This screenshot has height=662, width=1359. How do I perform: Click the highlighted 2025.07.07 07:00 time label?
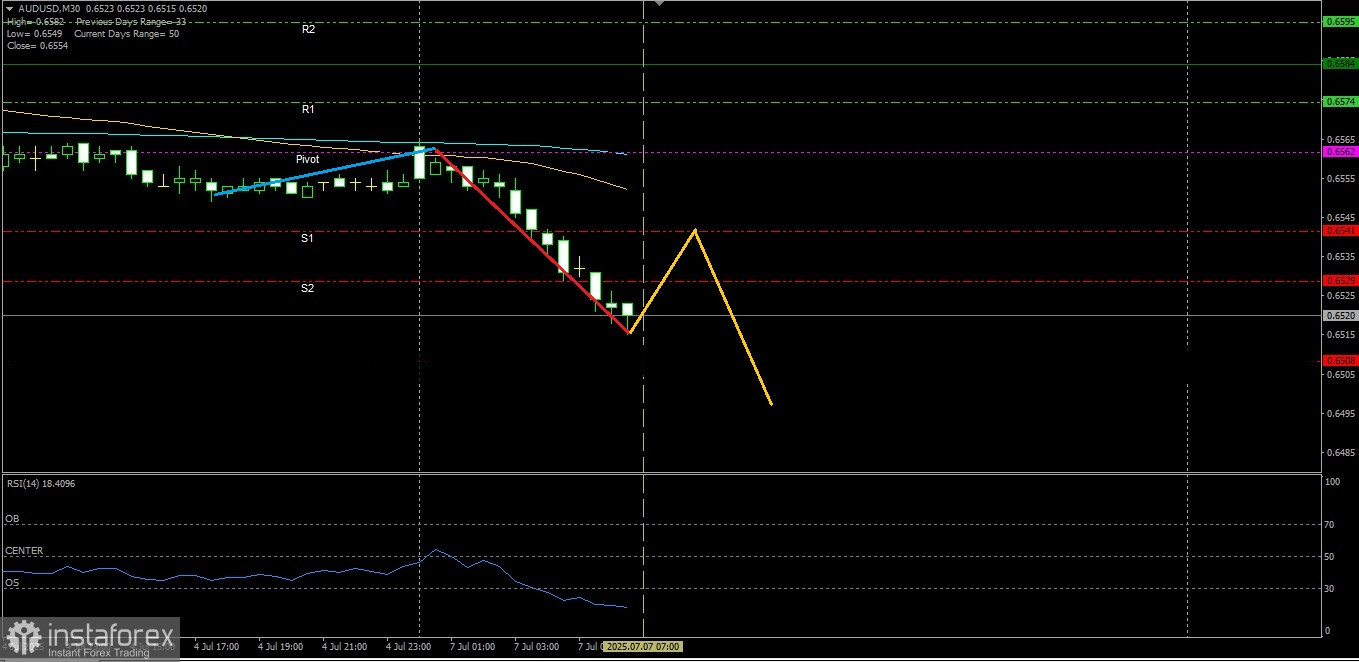(x=644, y=647)
